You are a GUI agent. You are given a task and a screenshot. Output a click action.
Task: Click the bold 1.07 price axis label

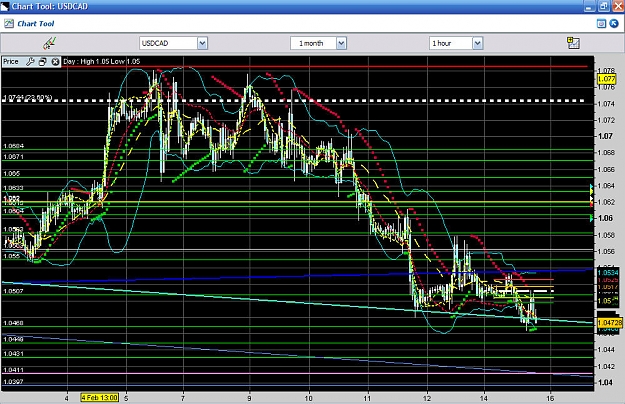pyautogui.click(x=605, y=136)
